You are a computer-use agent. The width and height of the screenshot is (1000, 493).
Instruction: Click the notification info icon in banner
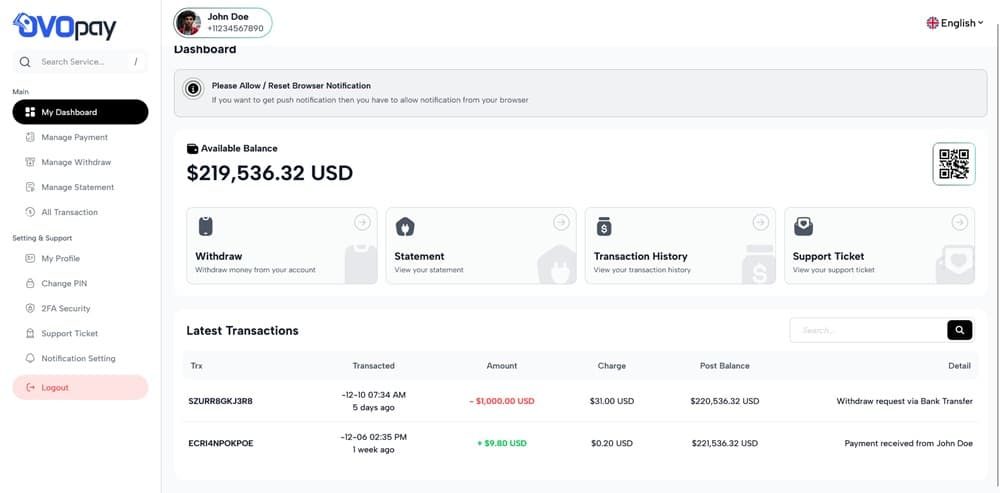click(x=193, y=89)
